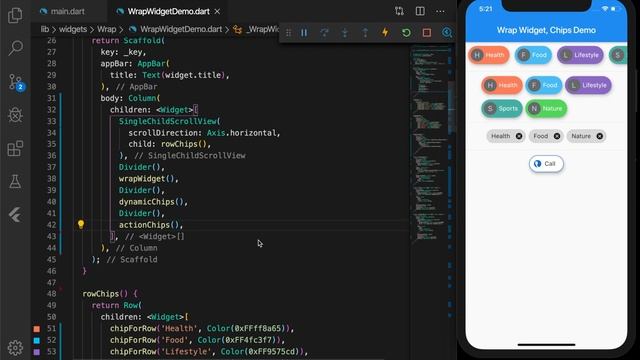Screen dimensions: 640x360
Task: Trigger Flutter Hot Reload lightning icon
Action: point(385,33)
